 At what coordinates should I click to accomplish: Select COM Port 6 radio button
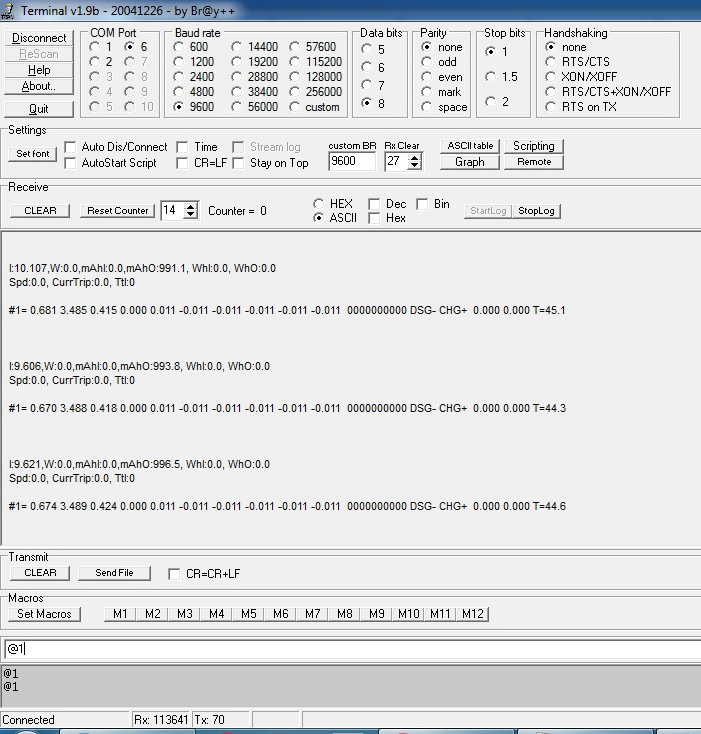pos(130,47)
